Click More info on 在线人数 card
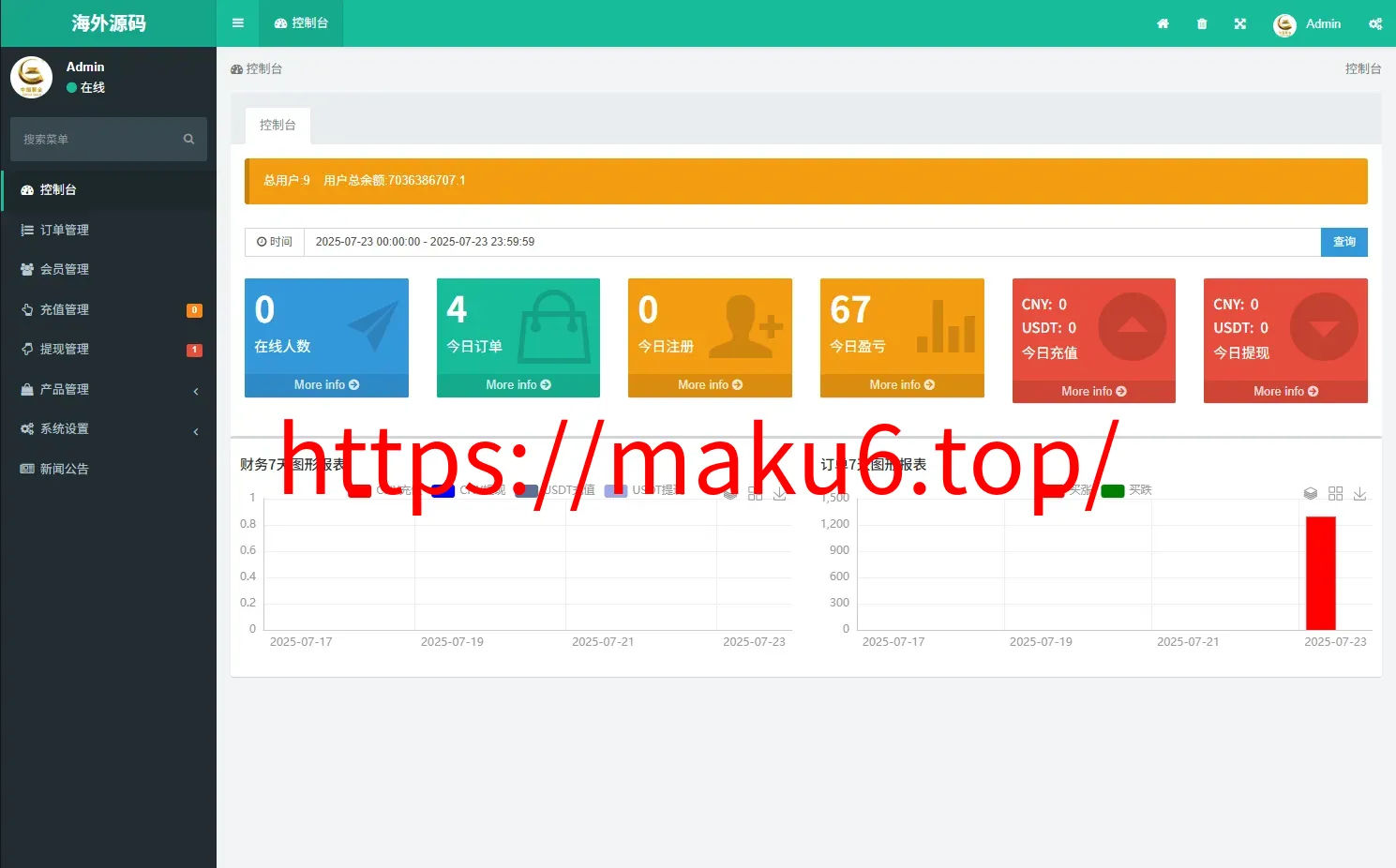This screenshot has height=868, width=1396. click(326, 385)
